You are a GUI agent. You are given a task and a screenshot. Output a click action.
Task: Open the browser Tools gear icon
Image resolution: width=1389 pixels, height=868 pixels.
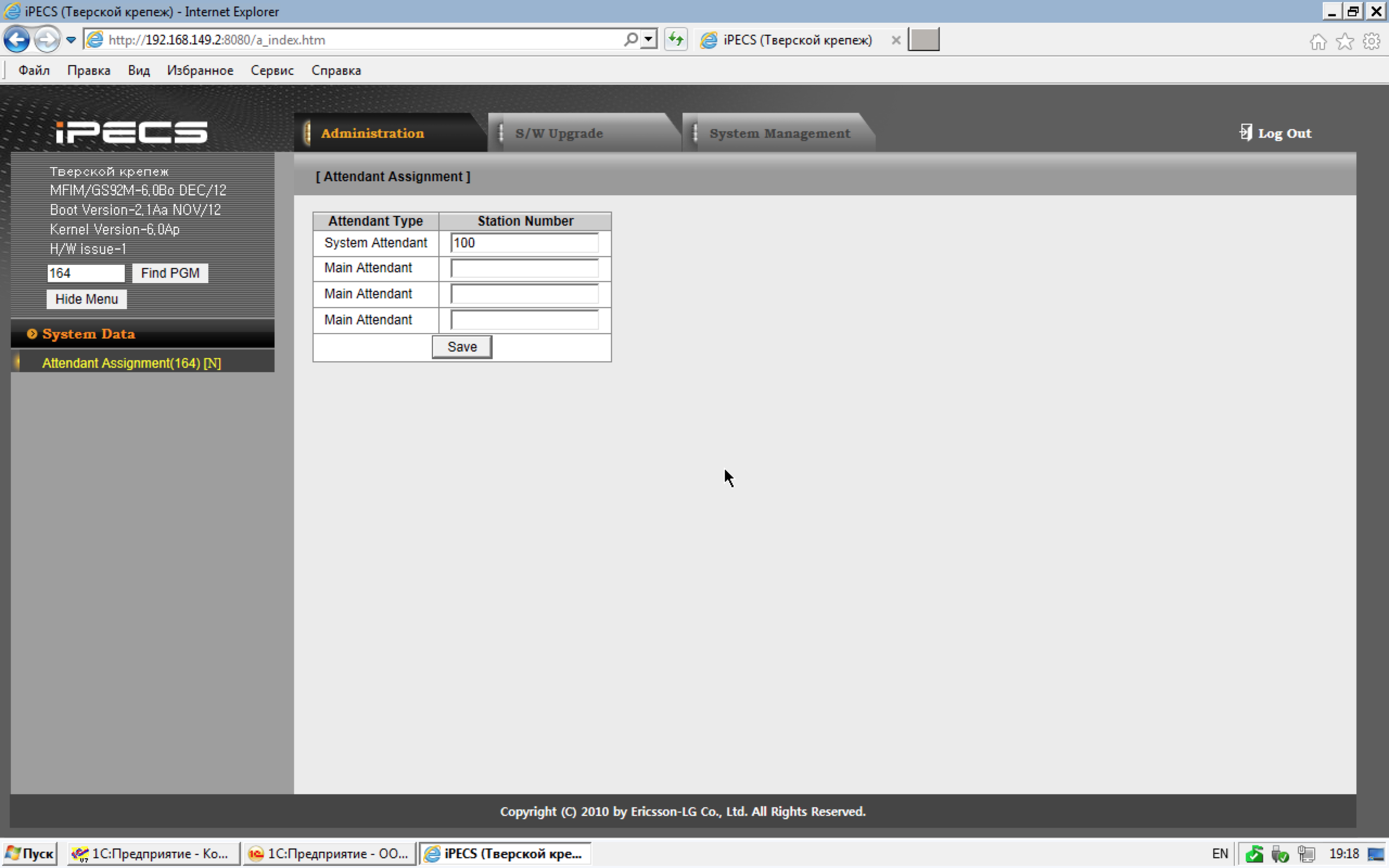[1372, 41]
